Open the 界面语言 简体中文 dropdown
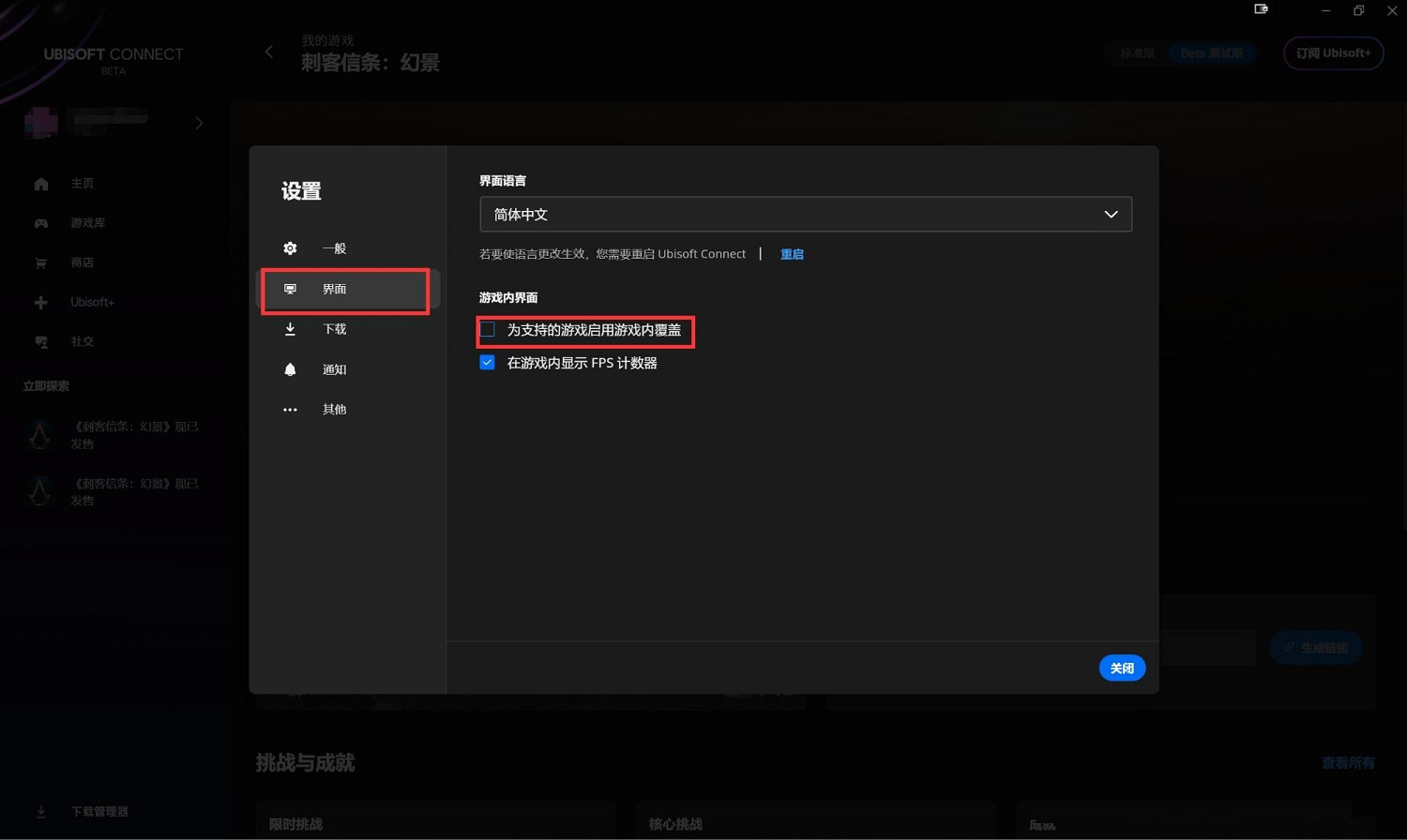 point(805,215)
